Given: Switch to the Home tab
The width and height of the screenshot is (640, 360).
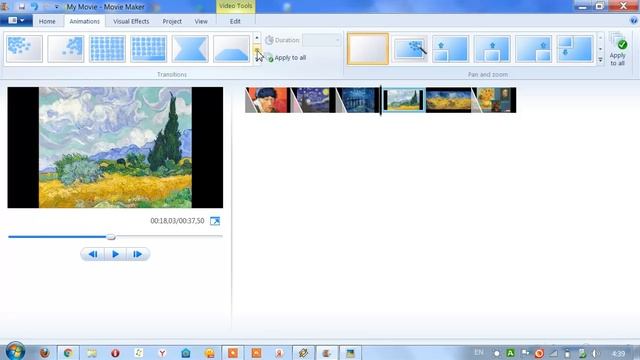Looking at the screenshot, I should (x=47, y=21).
